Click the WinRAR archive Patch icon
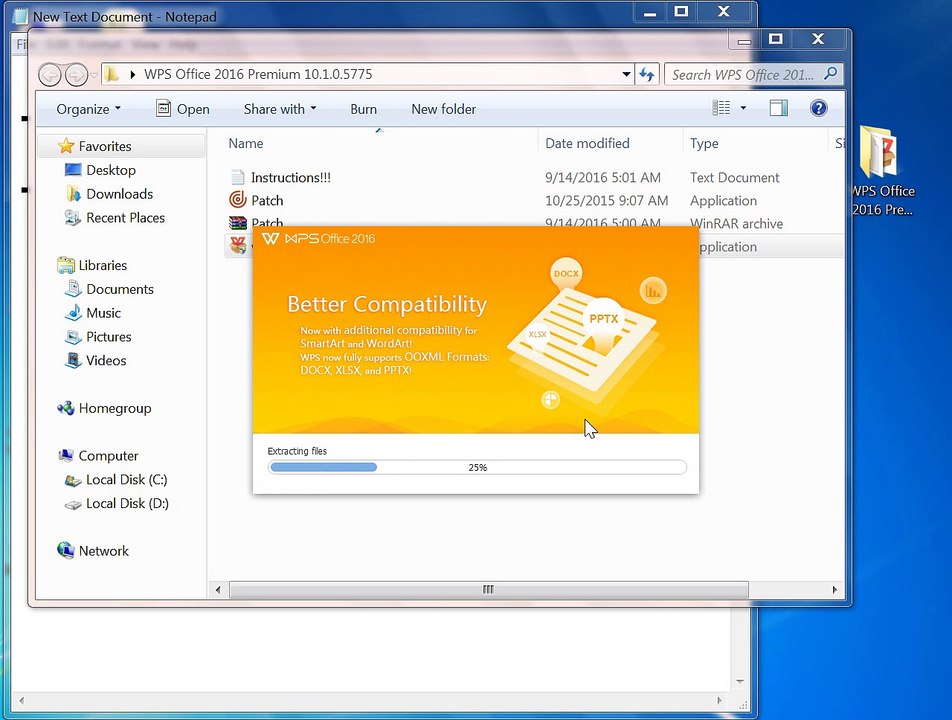Viewport: 952px width, 720px height. pyautogui.click(x=237, y=221)
